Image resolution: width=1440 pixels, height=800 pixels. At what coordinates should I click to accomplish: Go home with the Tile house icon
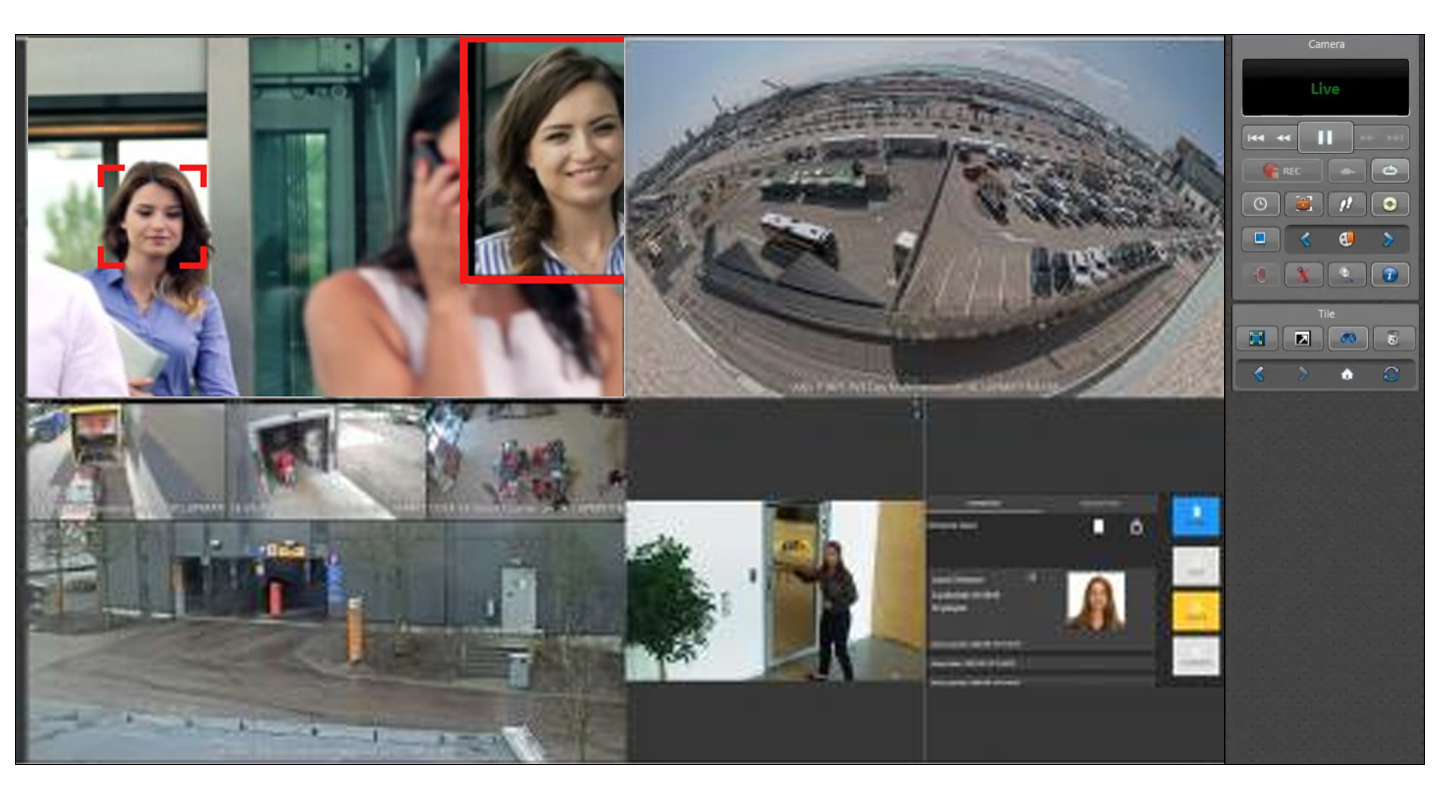[1347, 374]
